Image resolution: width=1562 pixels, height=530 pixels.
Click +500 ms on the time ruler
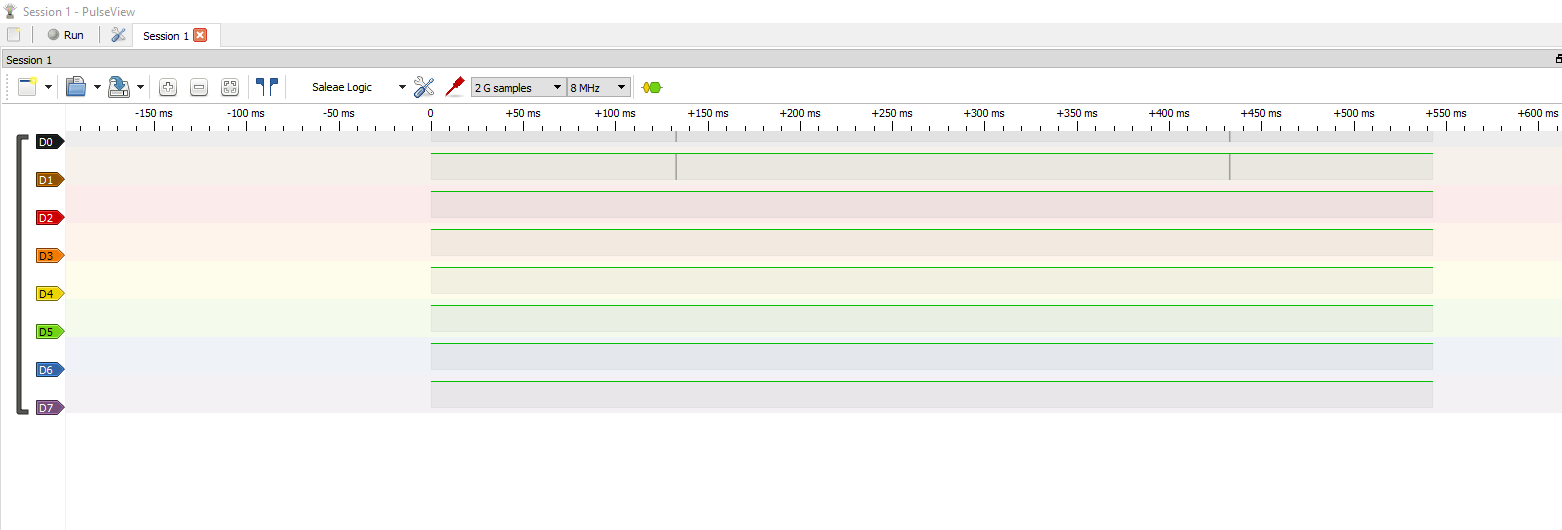[1354, 113]
